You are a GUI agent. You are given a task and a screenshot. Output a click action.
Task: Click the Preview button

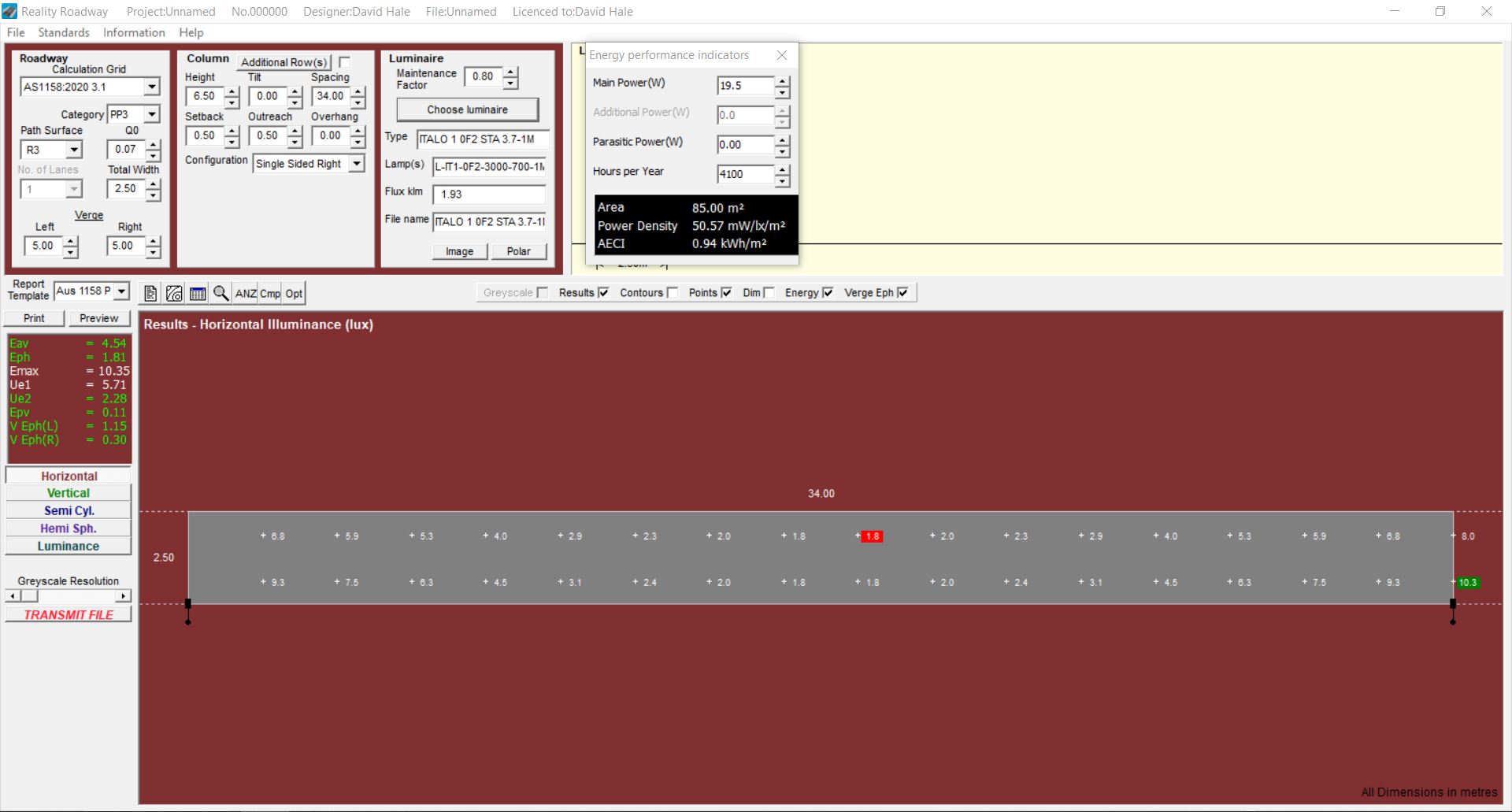click(x=99, y=318)
